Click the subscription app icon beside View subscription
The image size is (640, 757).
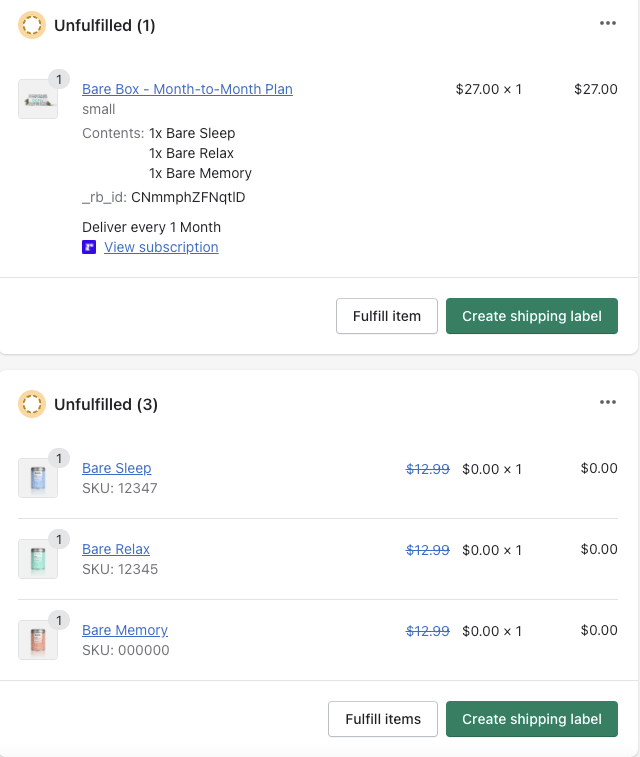(x=89, y=247)
